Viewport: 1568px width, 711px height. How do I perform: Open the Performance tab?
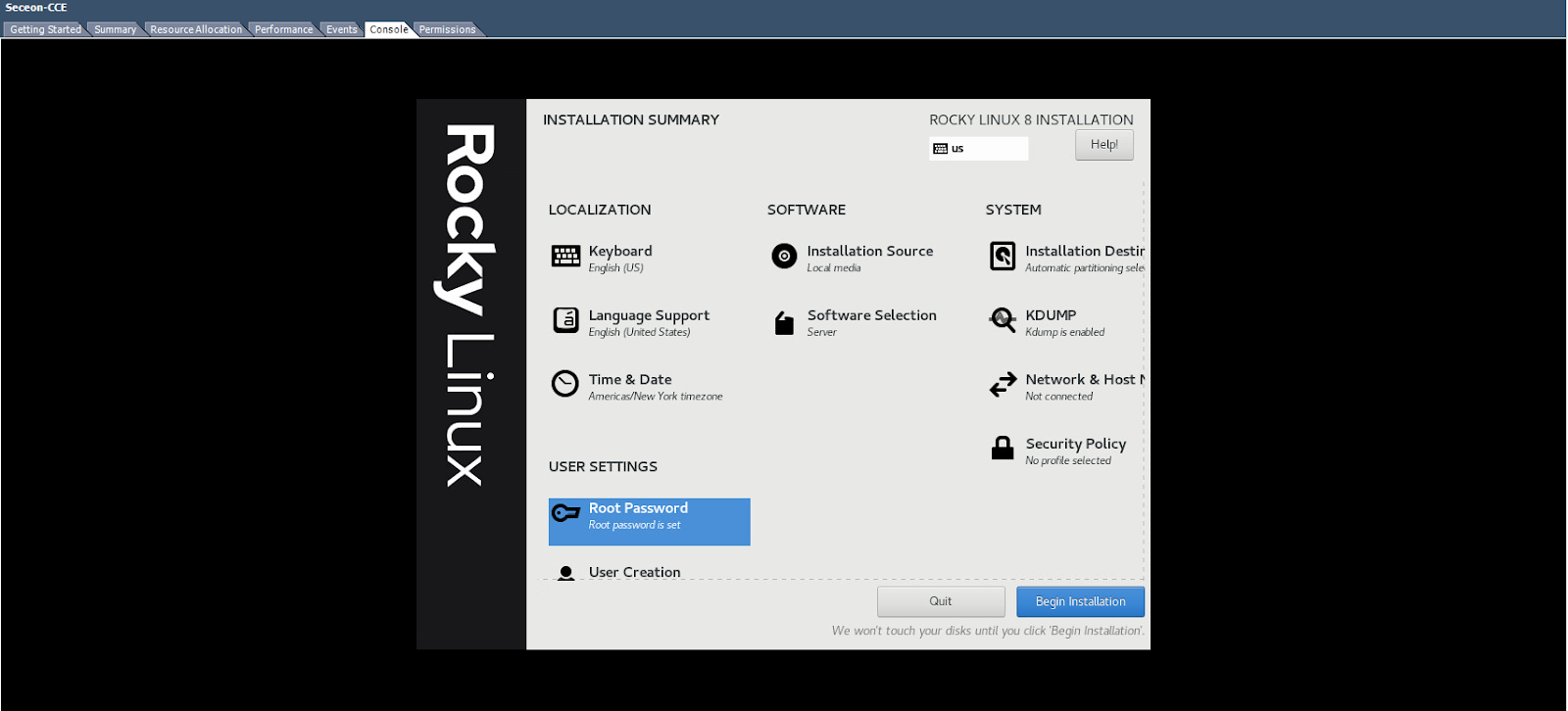click(284, 29)
